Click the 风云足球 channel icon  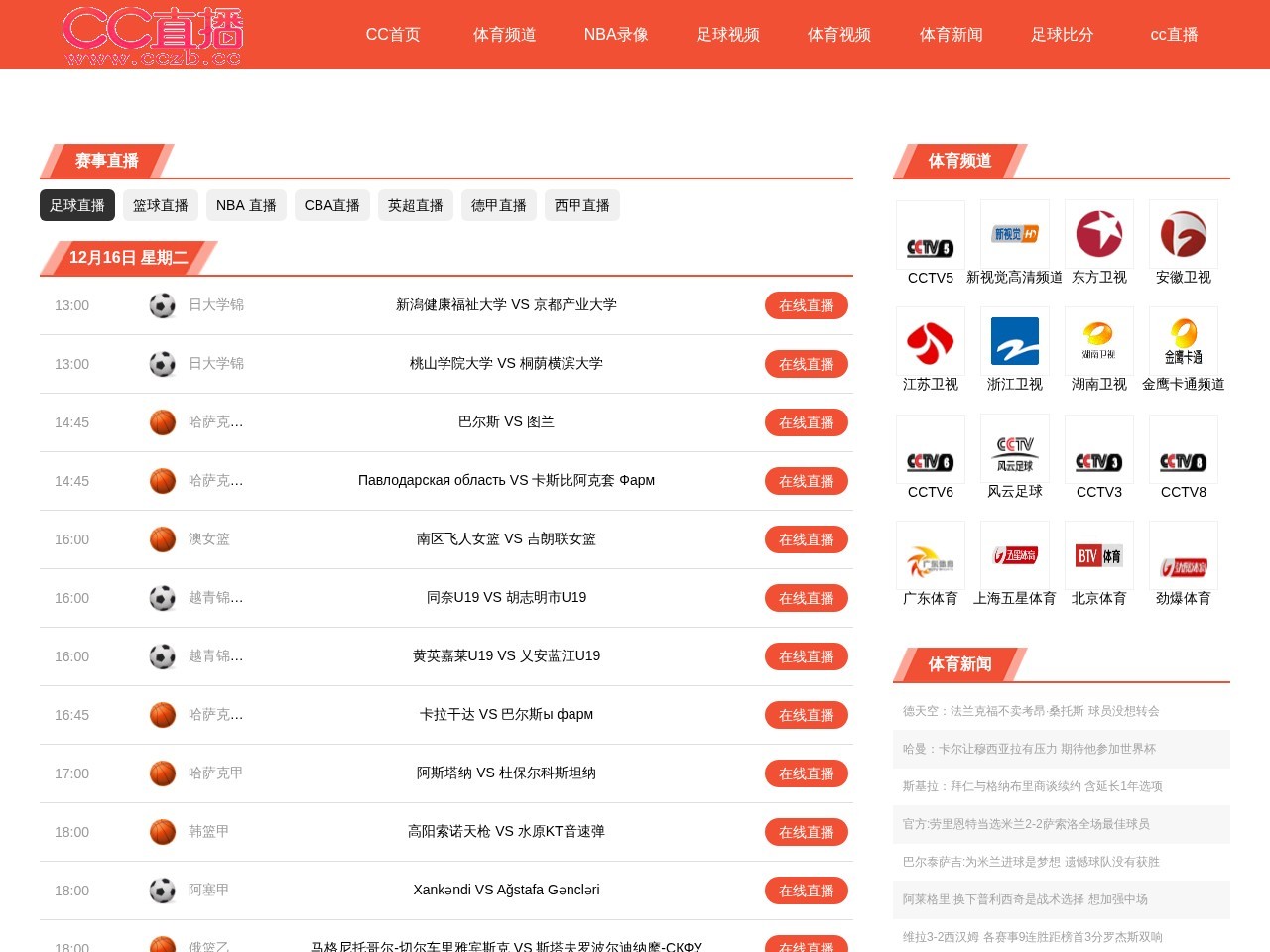click(1014, 448)
